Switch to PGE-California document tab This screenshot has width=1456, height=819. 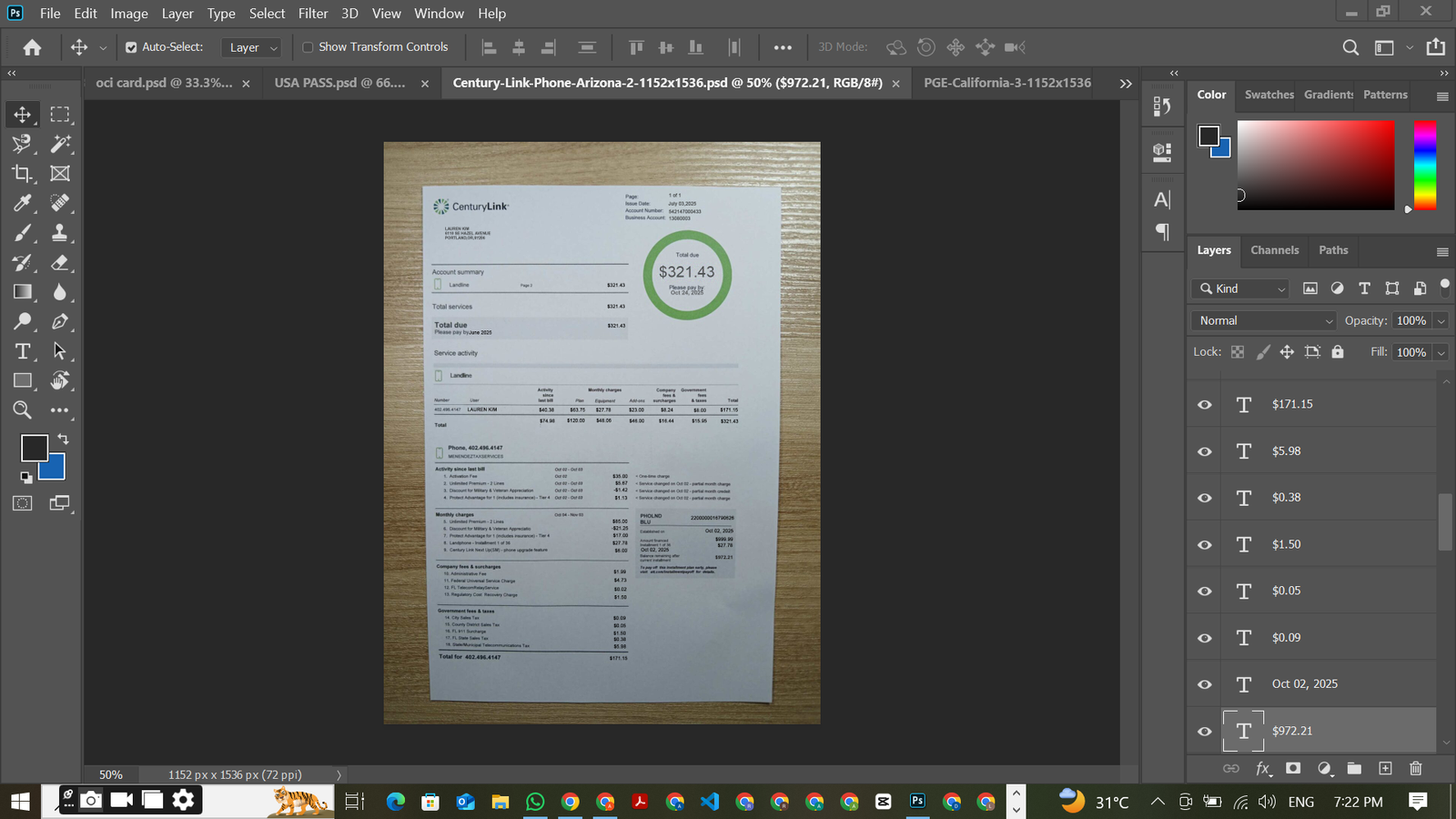pyautogui.click(x=1007, y=83)
